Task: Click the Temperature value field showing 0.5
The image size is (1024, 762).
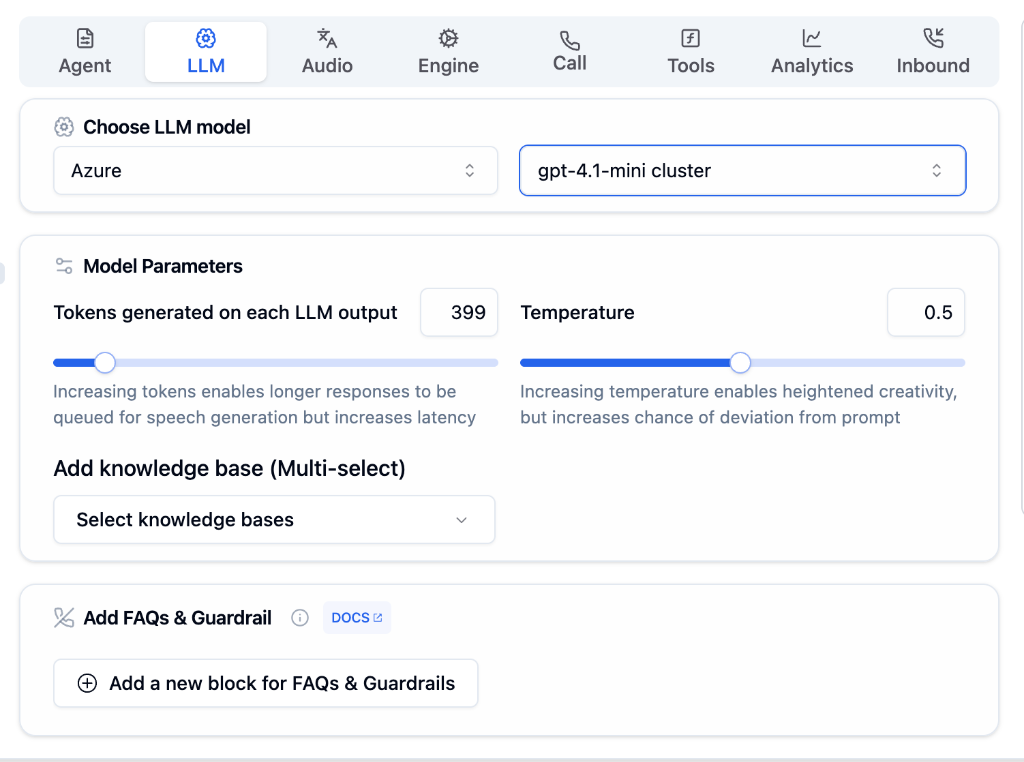Action: coord(926,312)
